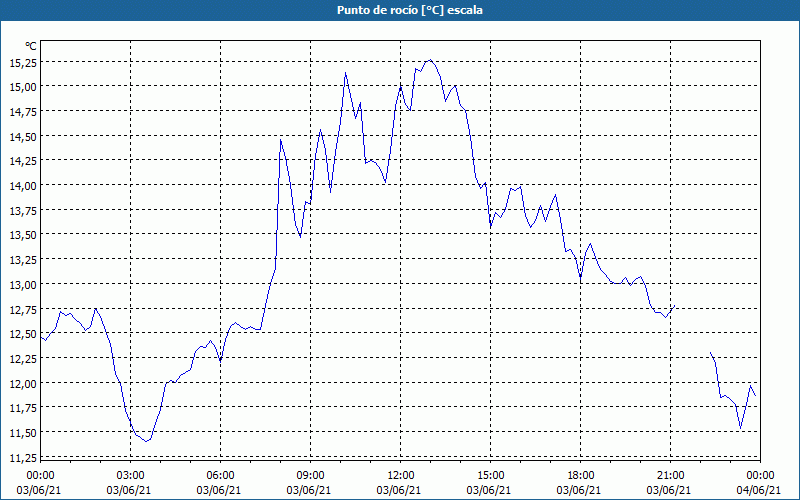
Task: Click the 12,25 y-axis value
Action: [23, 359]
